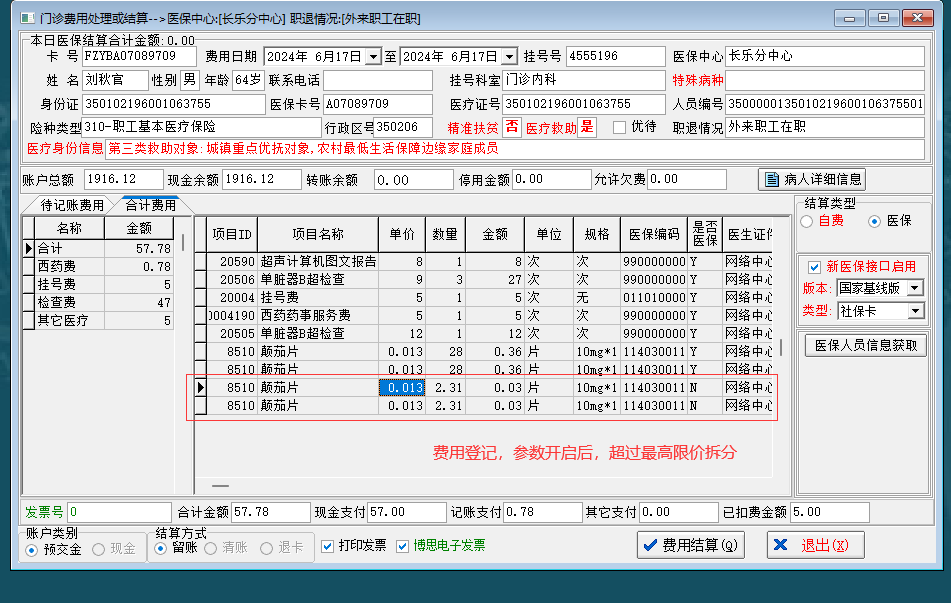Switch to 合计费用 tab
Screen dimensions: 951x603
click(x=150, y=205)
